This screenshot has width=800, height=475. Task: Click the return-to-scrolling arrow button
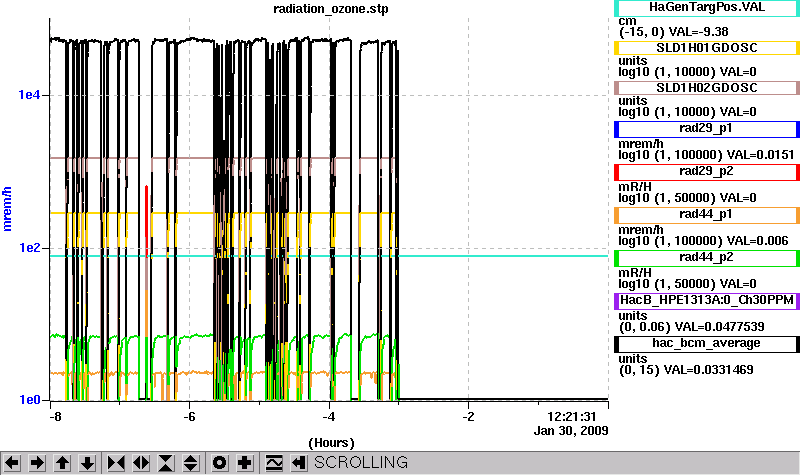(298, 463)
